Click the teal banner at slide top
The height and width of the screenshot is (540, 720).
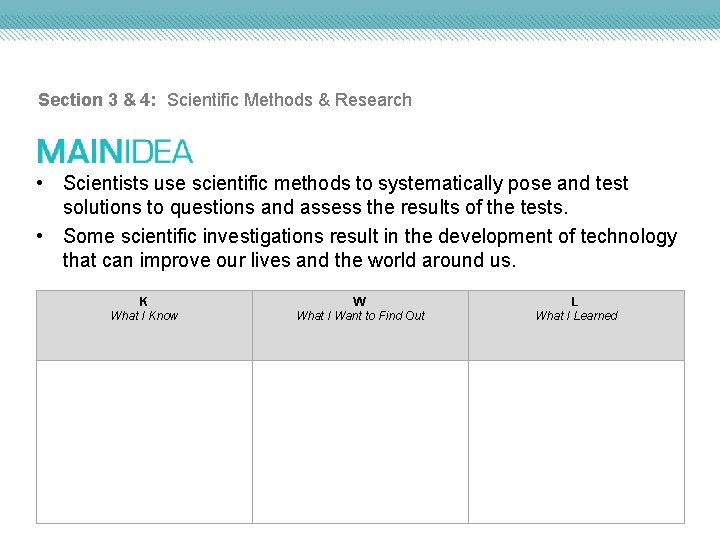360,20
